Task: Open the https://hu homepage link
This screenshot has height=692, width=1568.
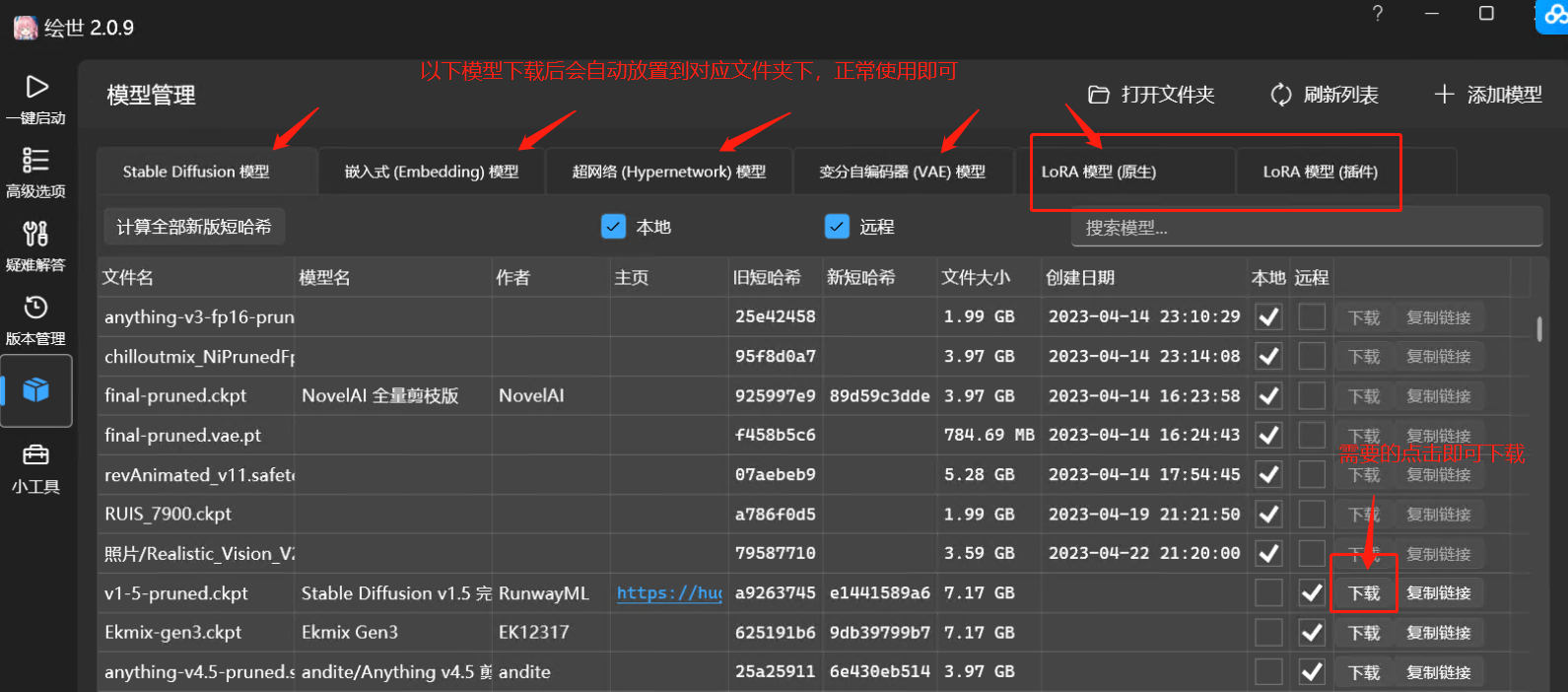Action: [668, 593]
